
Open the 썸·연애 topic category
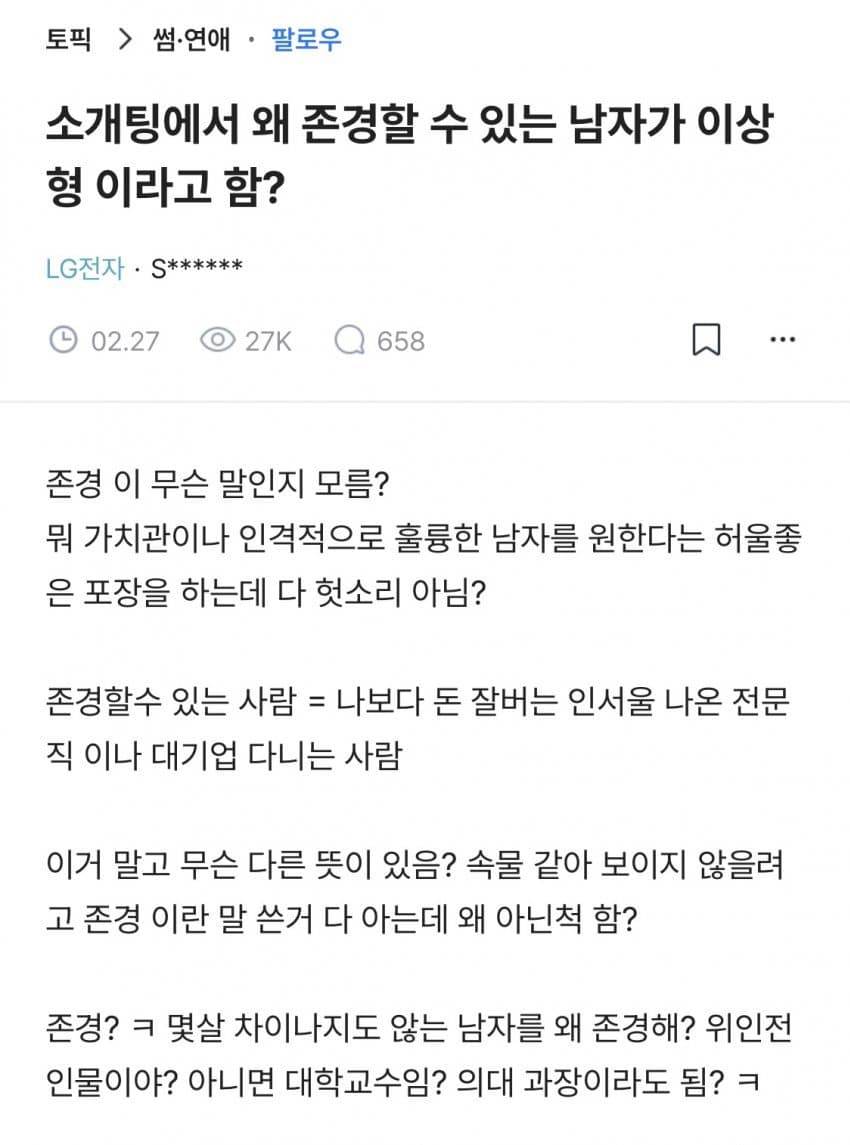(191, 39)
